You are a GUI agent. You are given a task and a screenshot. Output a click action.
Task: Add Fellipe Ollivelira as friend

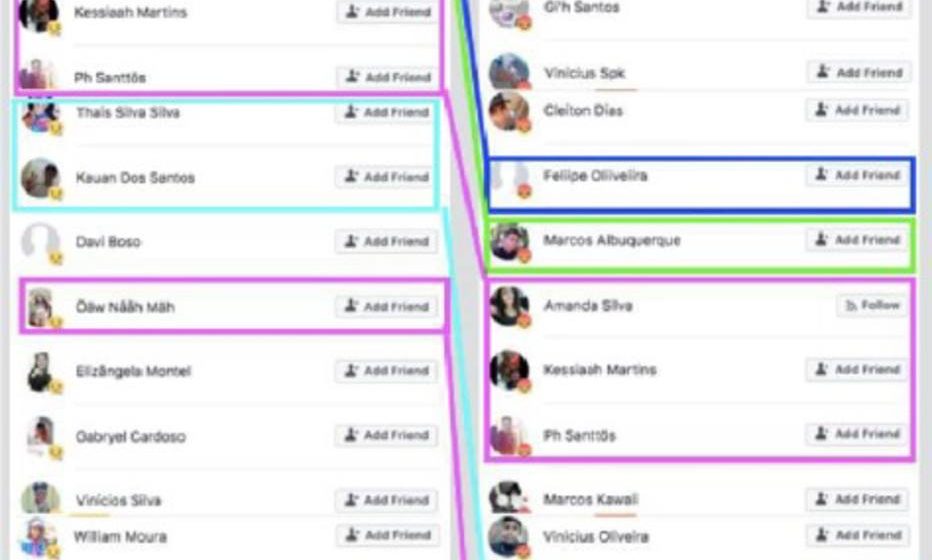click(858, 175)
